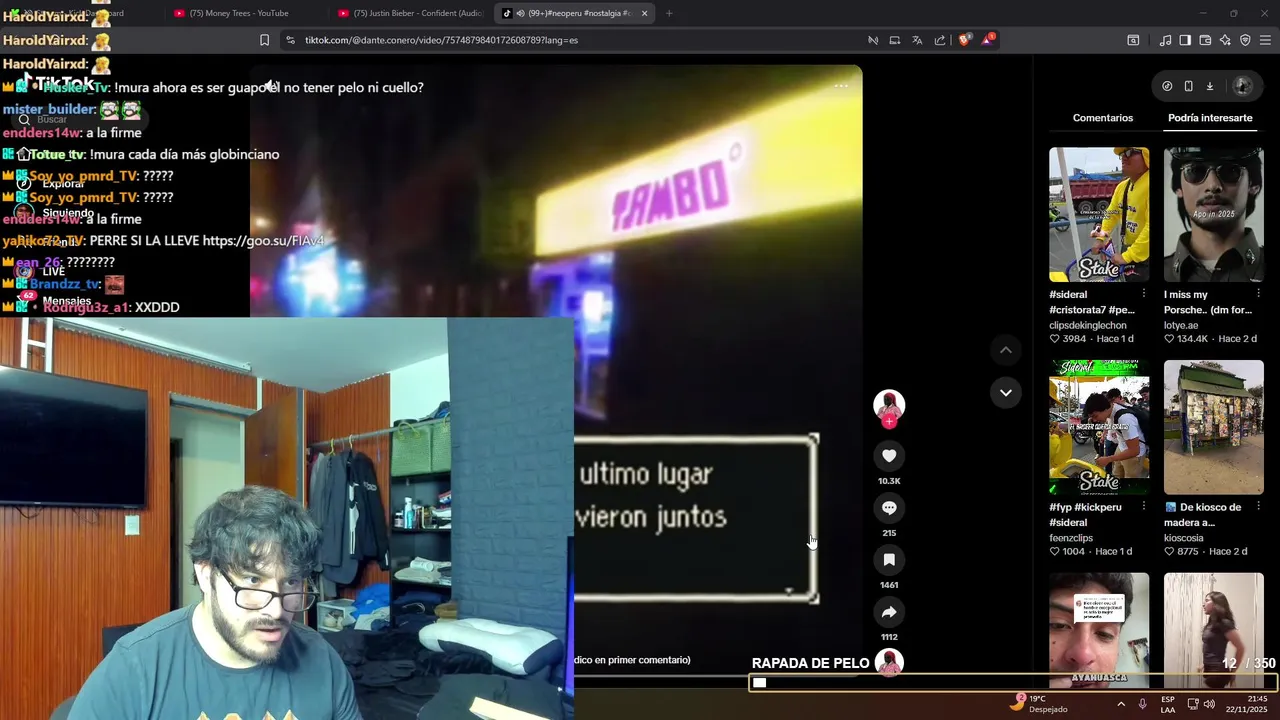
Task: Visit clipsdekinglechon profile link
Action: tap(1088, 325)
